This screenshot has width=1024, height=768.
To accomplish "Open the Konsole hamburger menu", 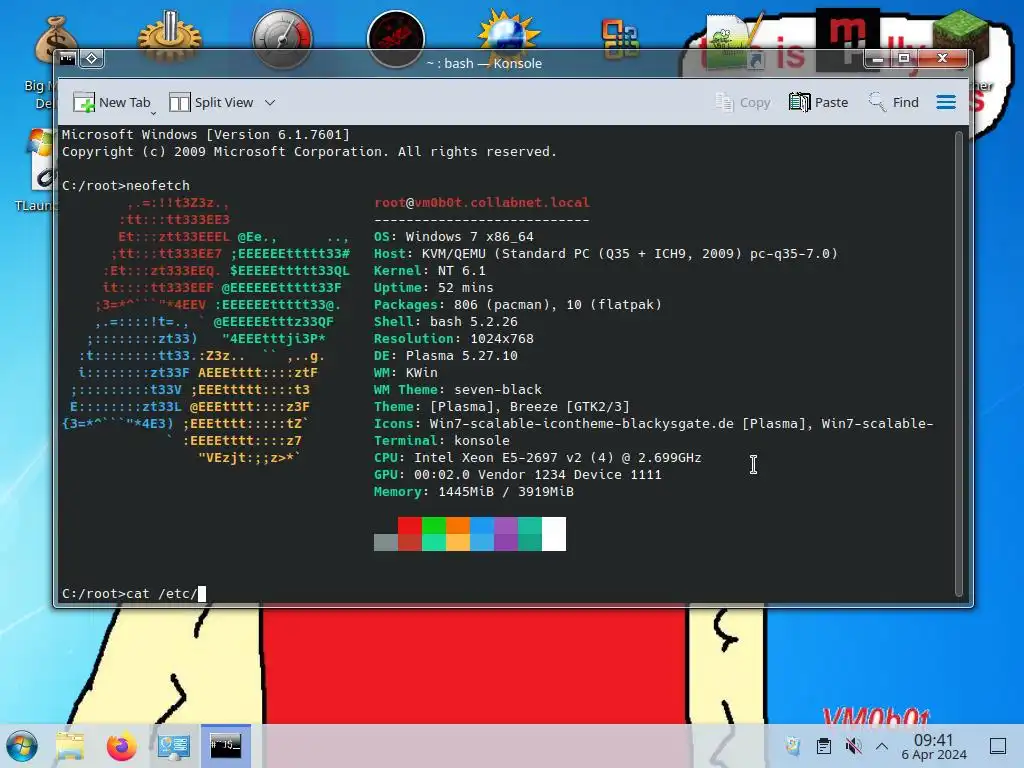I will click(946, 103).
